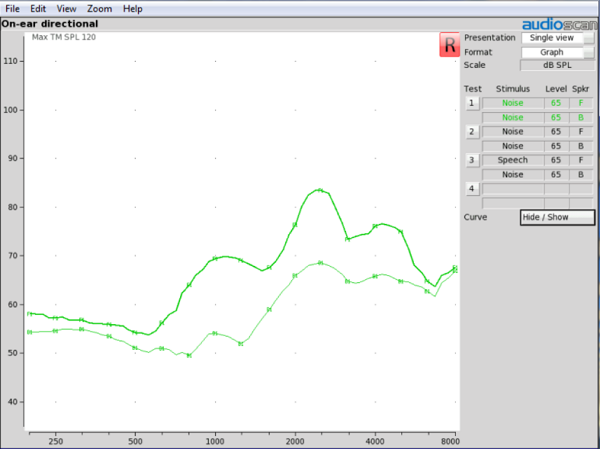
Task: Select Test 3 button
Action: click(x=472, y=160)
